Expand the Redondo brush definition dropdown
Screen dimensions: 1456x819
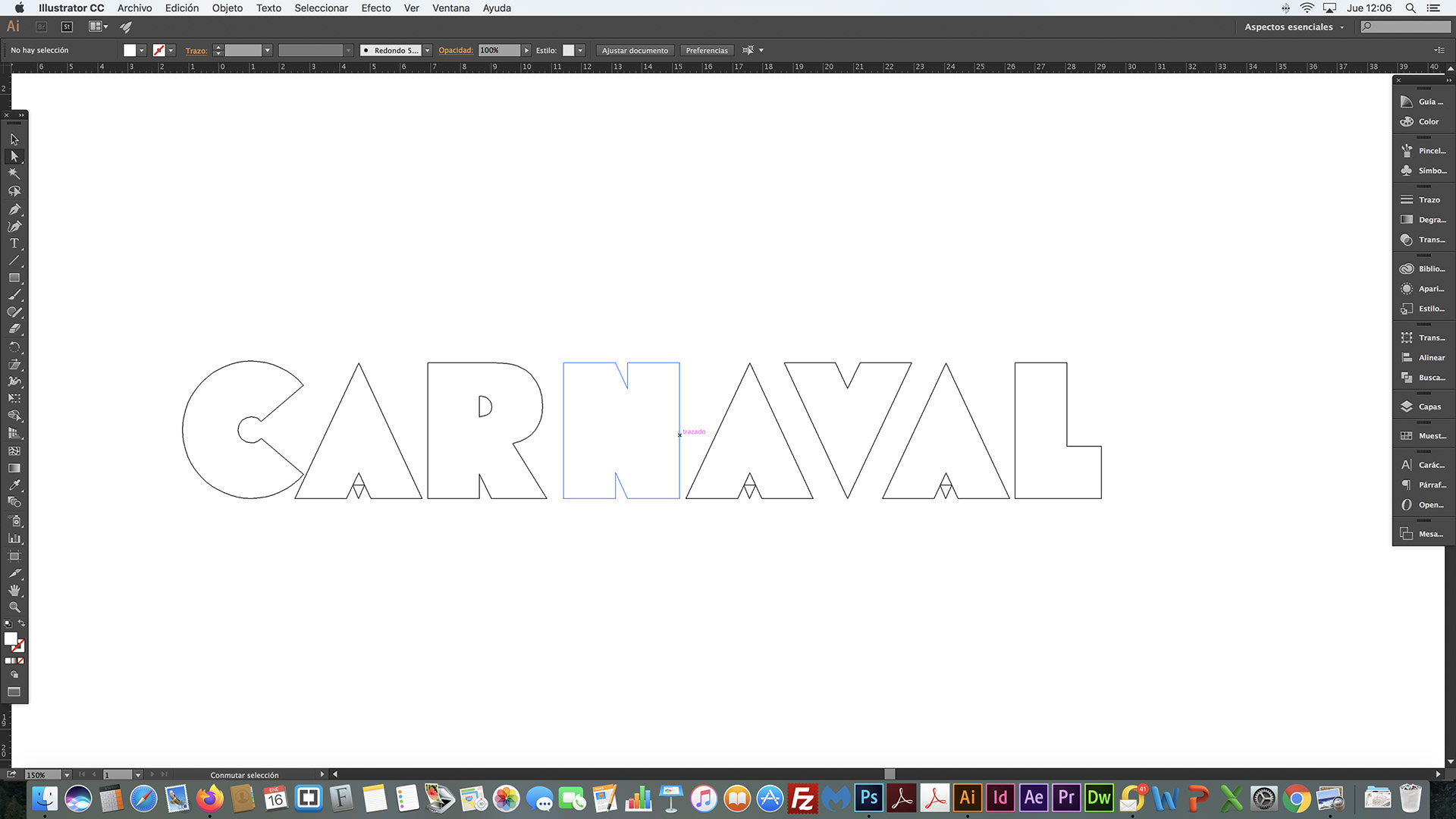[x=428, y=51]
